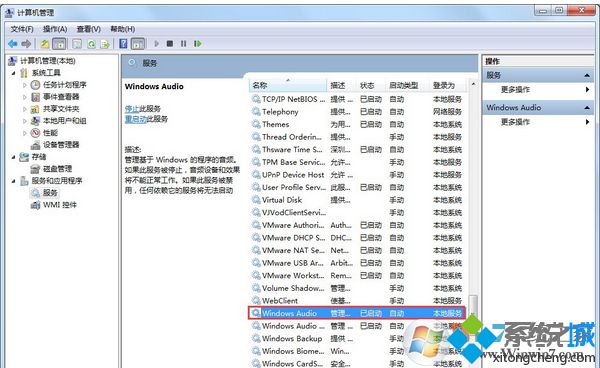Click the Forward arrow toolbar icon
The height and width of the screenshot is (368, 600).
point(26,44)
